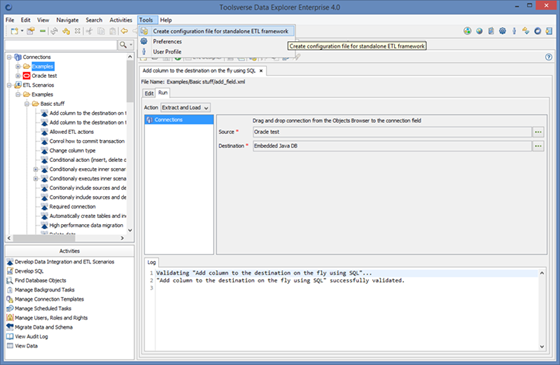Click the blue ring toolbar icon
560x365 pixels.
[x=538, y=31]
